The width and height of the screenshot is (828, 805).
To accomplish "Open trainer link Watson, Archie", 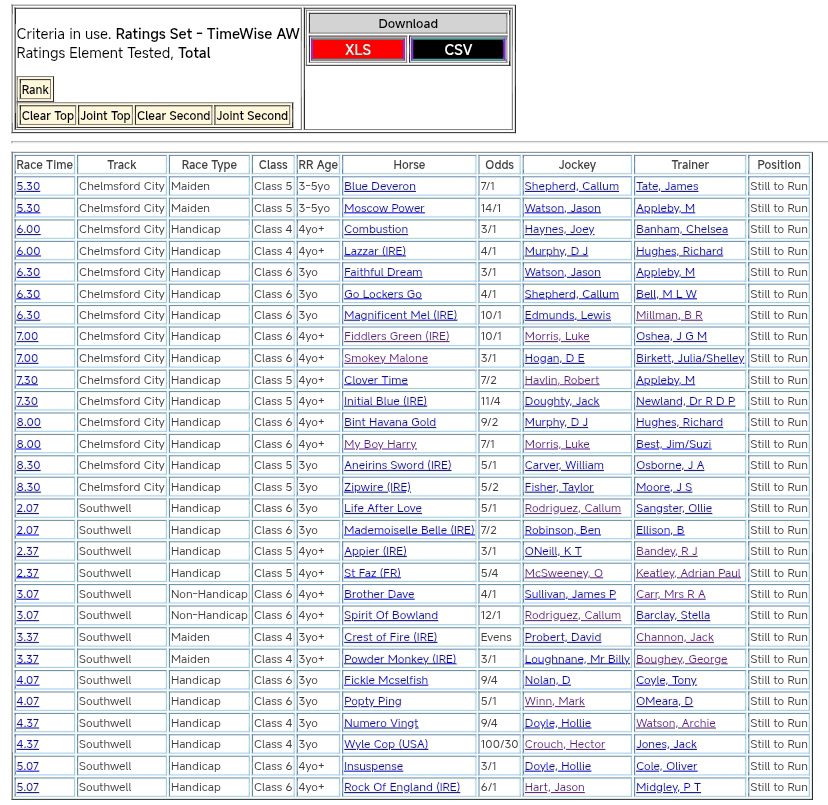I will (x=675, y=723).
